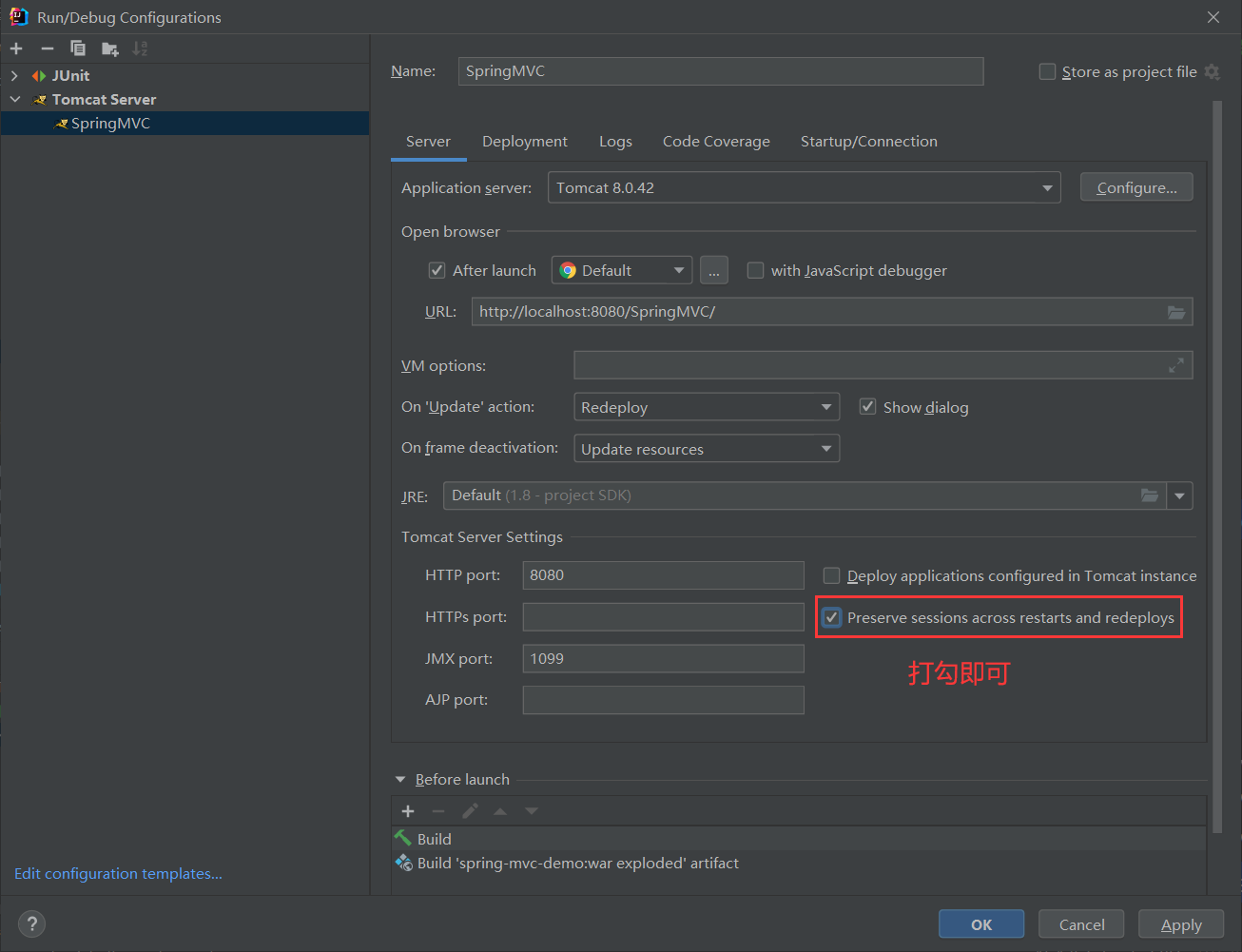Image resolution: width=1242 pixels, height=952 pixels.
Task: Click the JMX port field
Action: (x=663, y=658)
